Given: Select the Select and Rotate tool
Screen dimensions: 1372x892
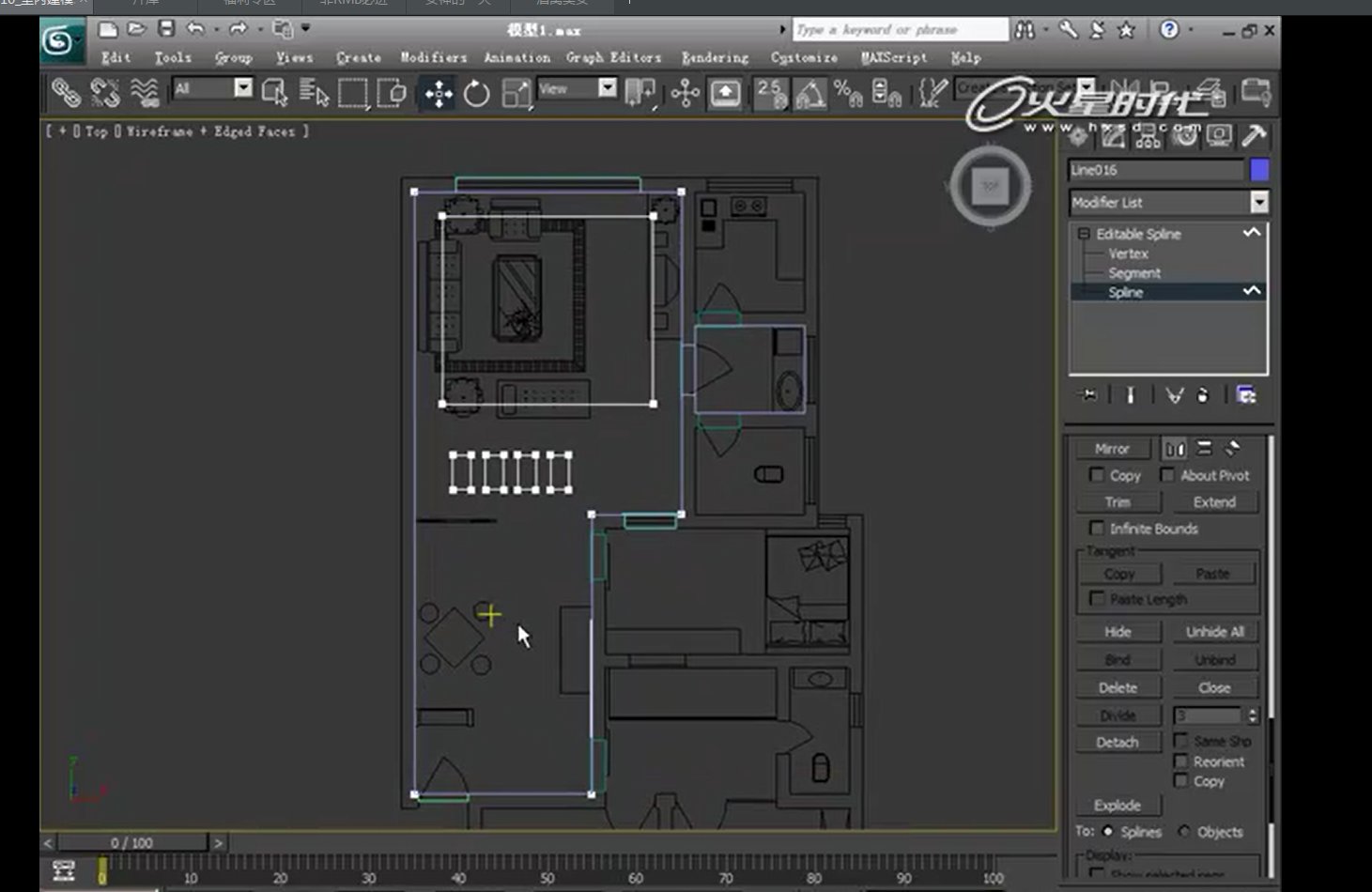Looking at the screenshot, I should click(x=477, y=93).
